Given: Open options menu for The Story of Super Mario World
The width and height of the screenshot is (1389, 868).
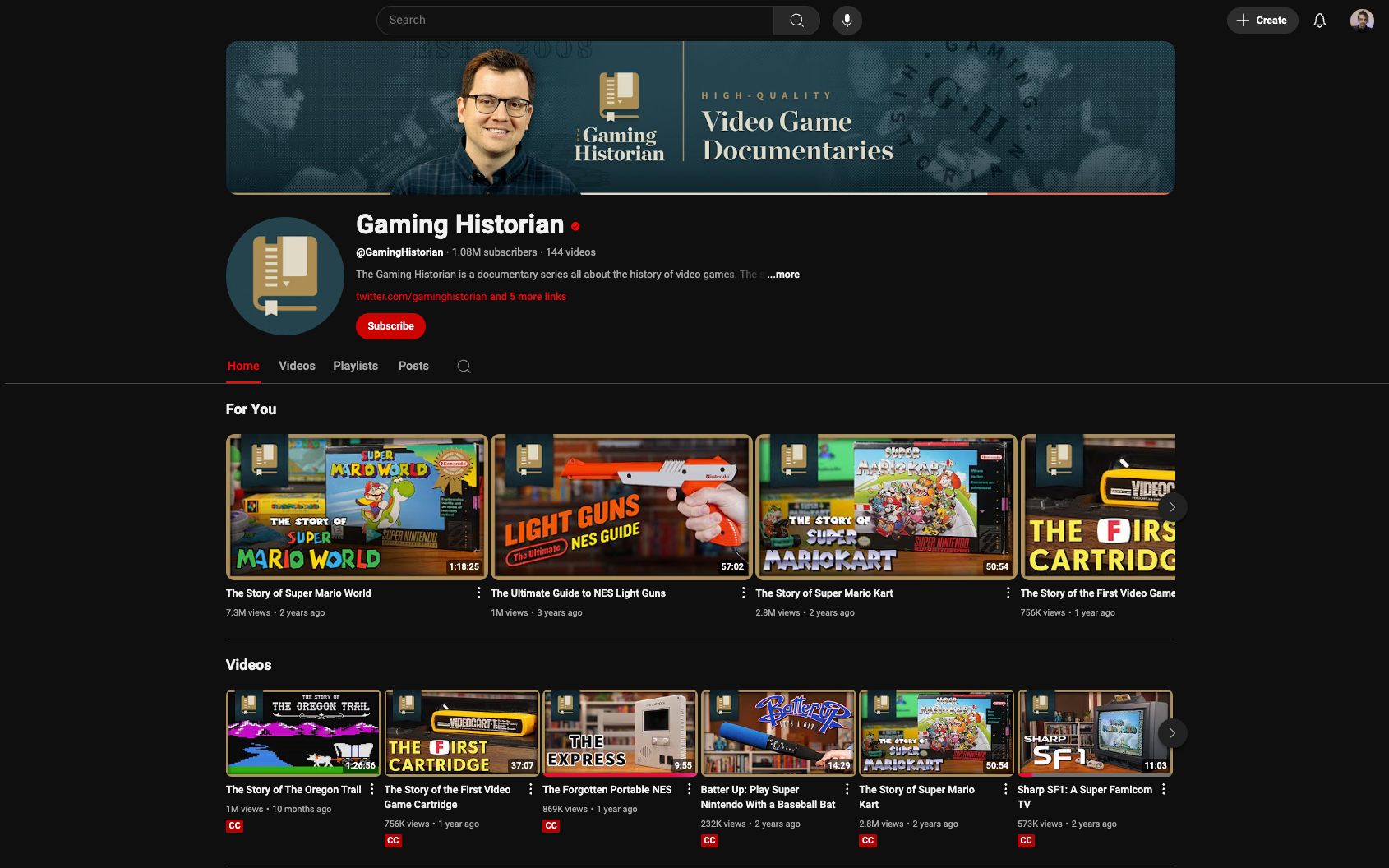Looking at the screenshot, I should tap(479, 593).
